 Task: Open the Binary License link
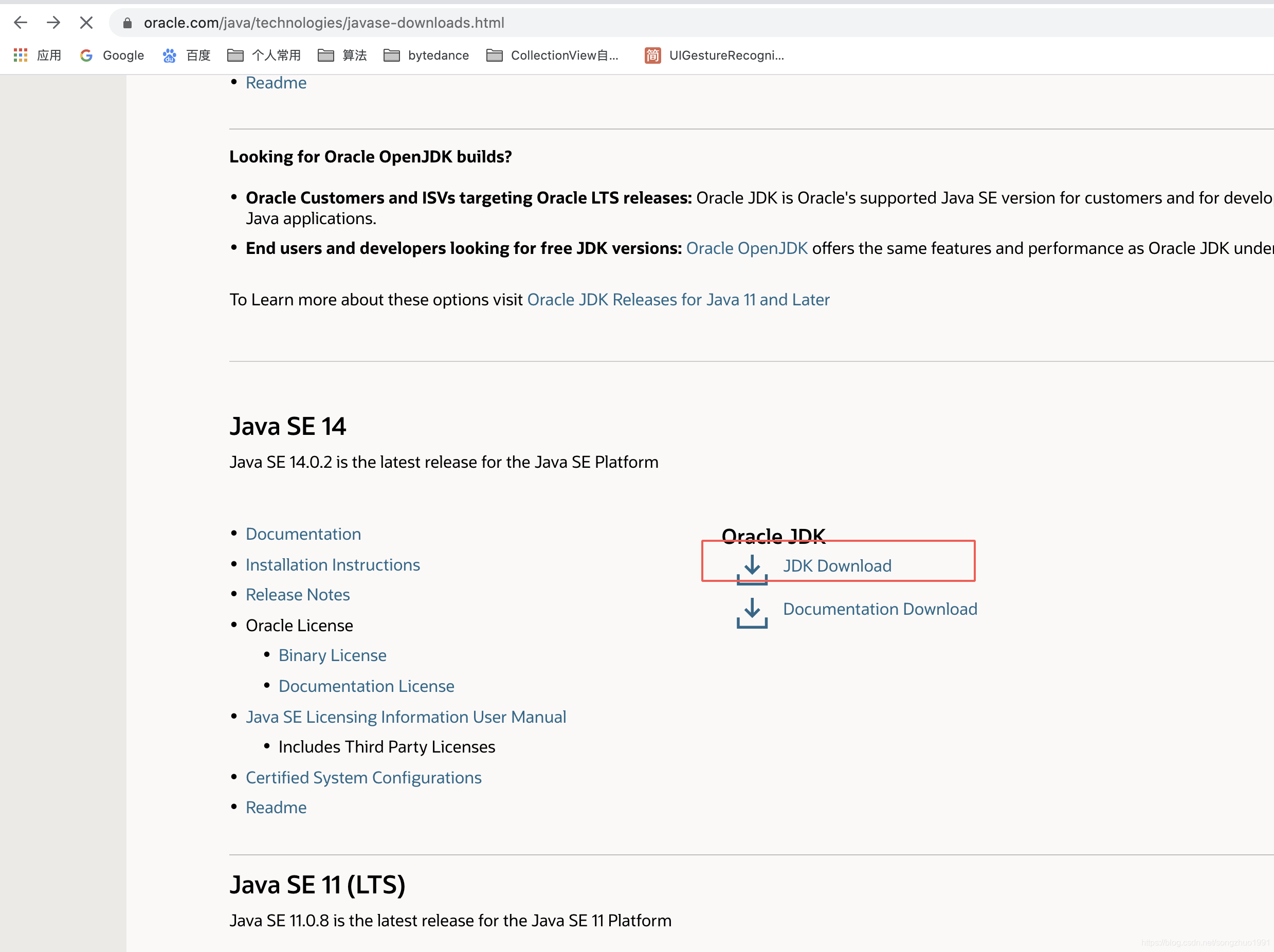pyautogui.click(x=332, y=655)
